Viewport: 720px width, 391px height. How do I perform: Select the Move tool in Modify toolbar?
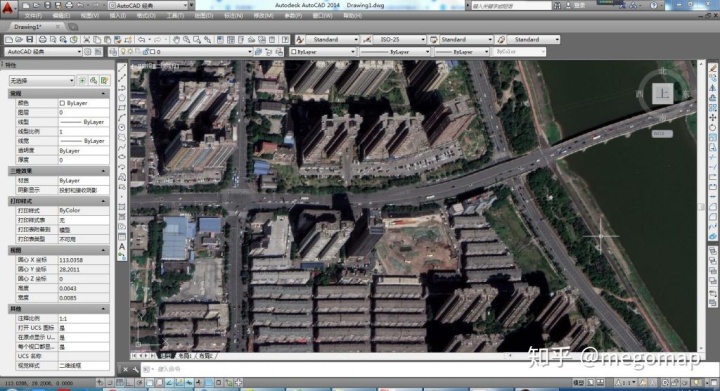click(x=713, y=117)
